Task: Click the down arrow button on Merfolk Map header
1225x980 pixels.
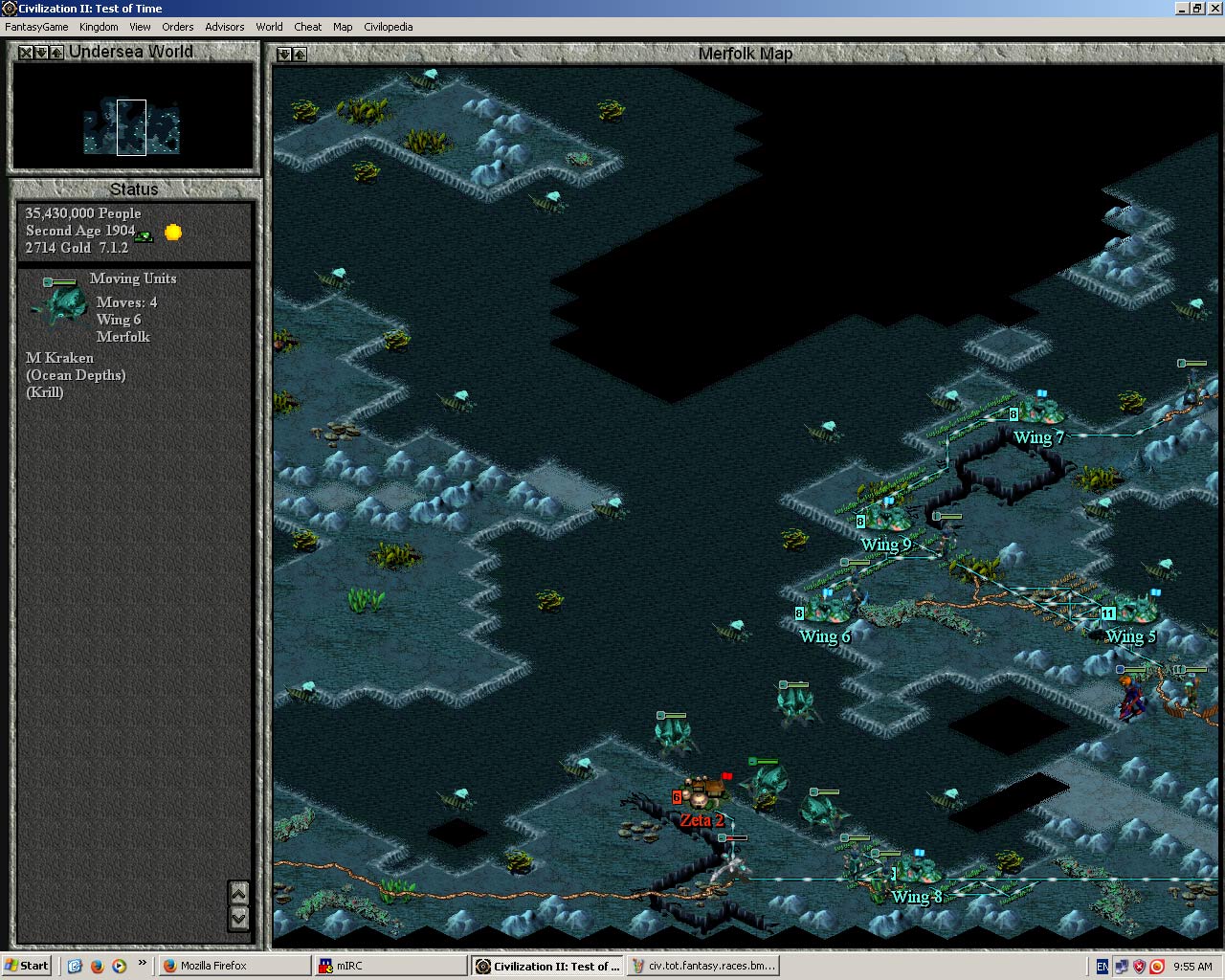Action: tap(284, 55)
